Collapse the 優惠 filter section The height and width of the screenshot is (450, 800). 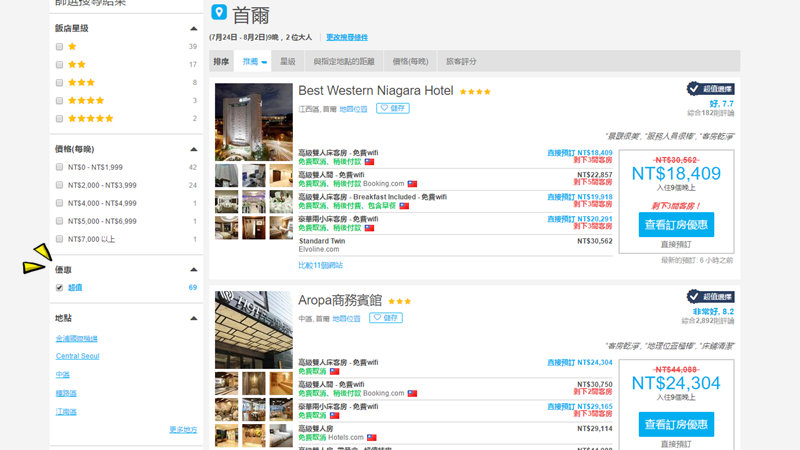tap(193, 269)
